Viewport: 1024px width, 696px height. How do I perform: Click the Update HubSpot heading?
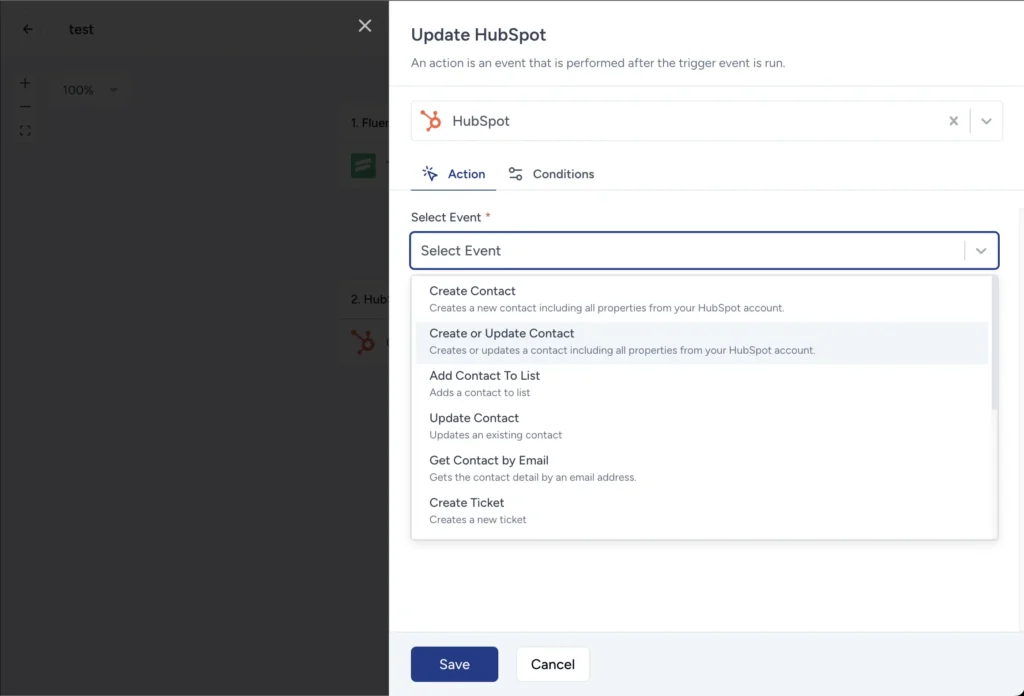tap(478, 35)
